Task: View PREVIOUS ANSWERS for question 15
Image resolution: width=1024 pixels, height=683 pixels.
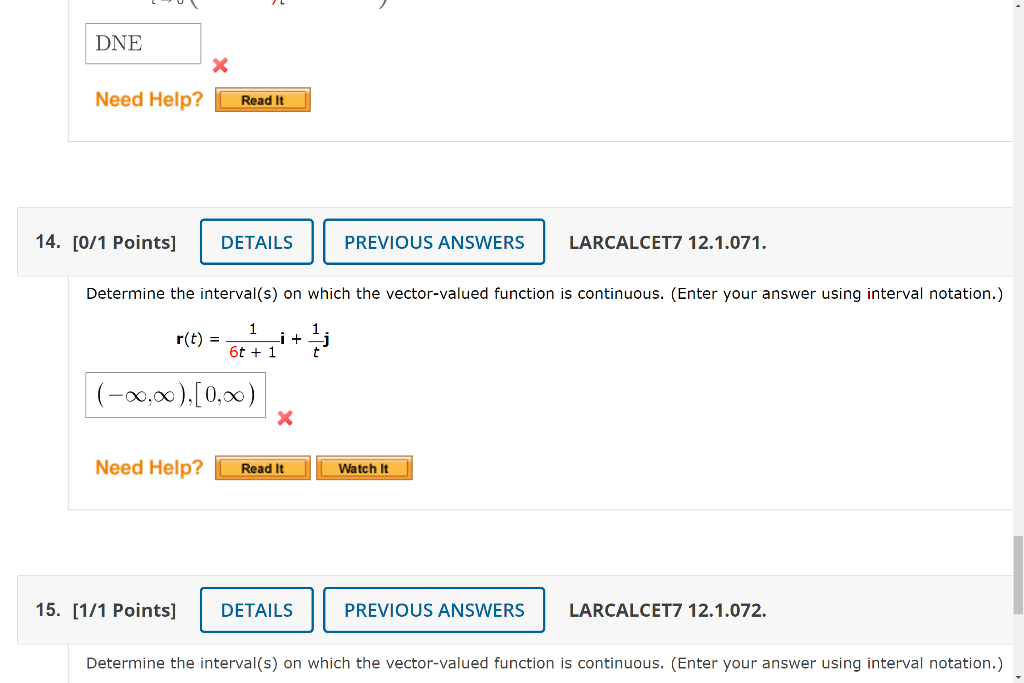Action: coord(434,610)
